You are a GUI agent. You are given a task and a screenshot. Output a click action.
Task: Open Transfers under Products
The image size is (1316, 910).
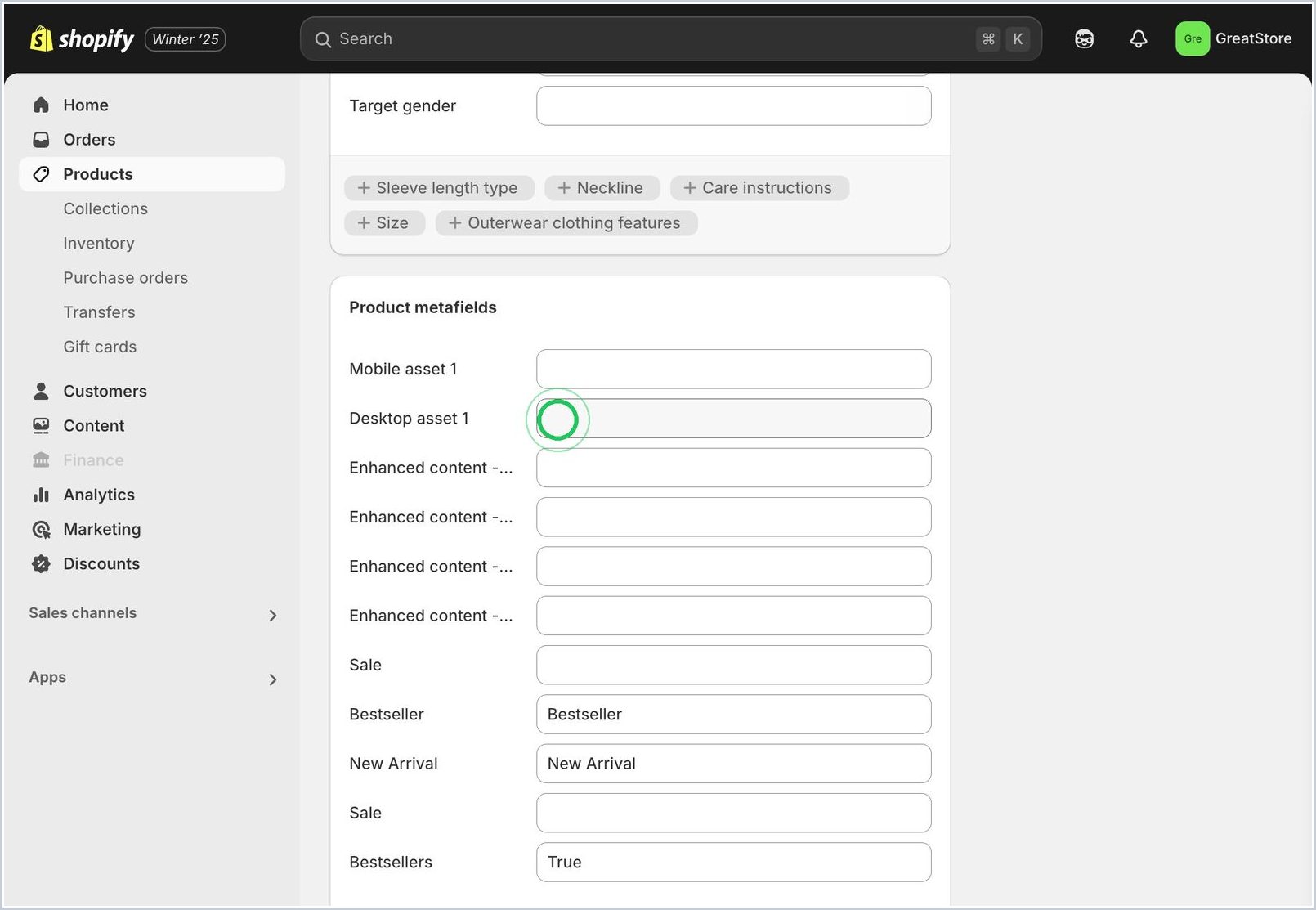99,312
